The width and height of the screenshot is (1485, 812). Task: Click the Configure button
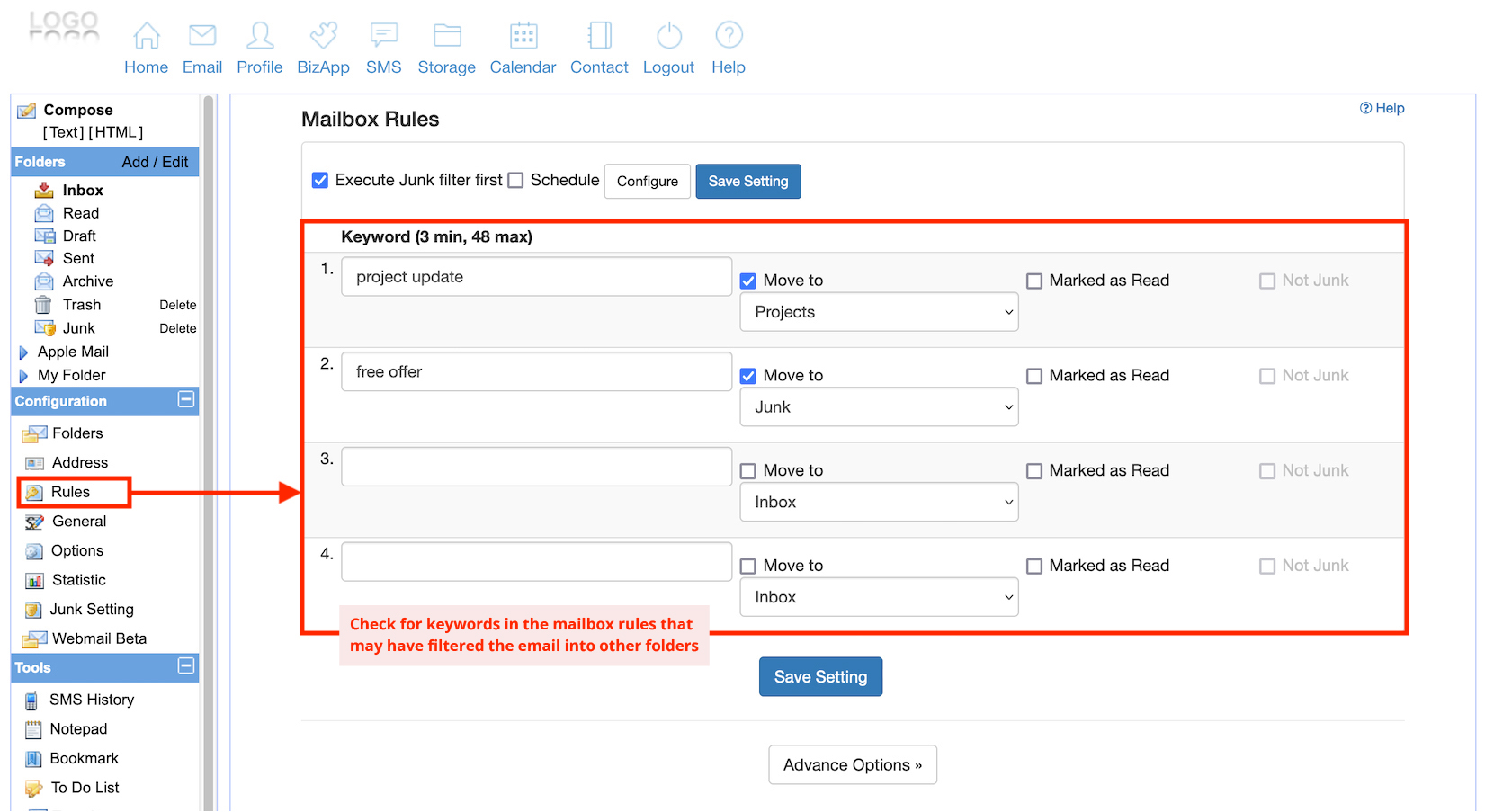[x=647, y=182]
